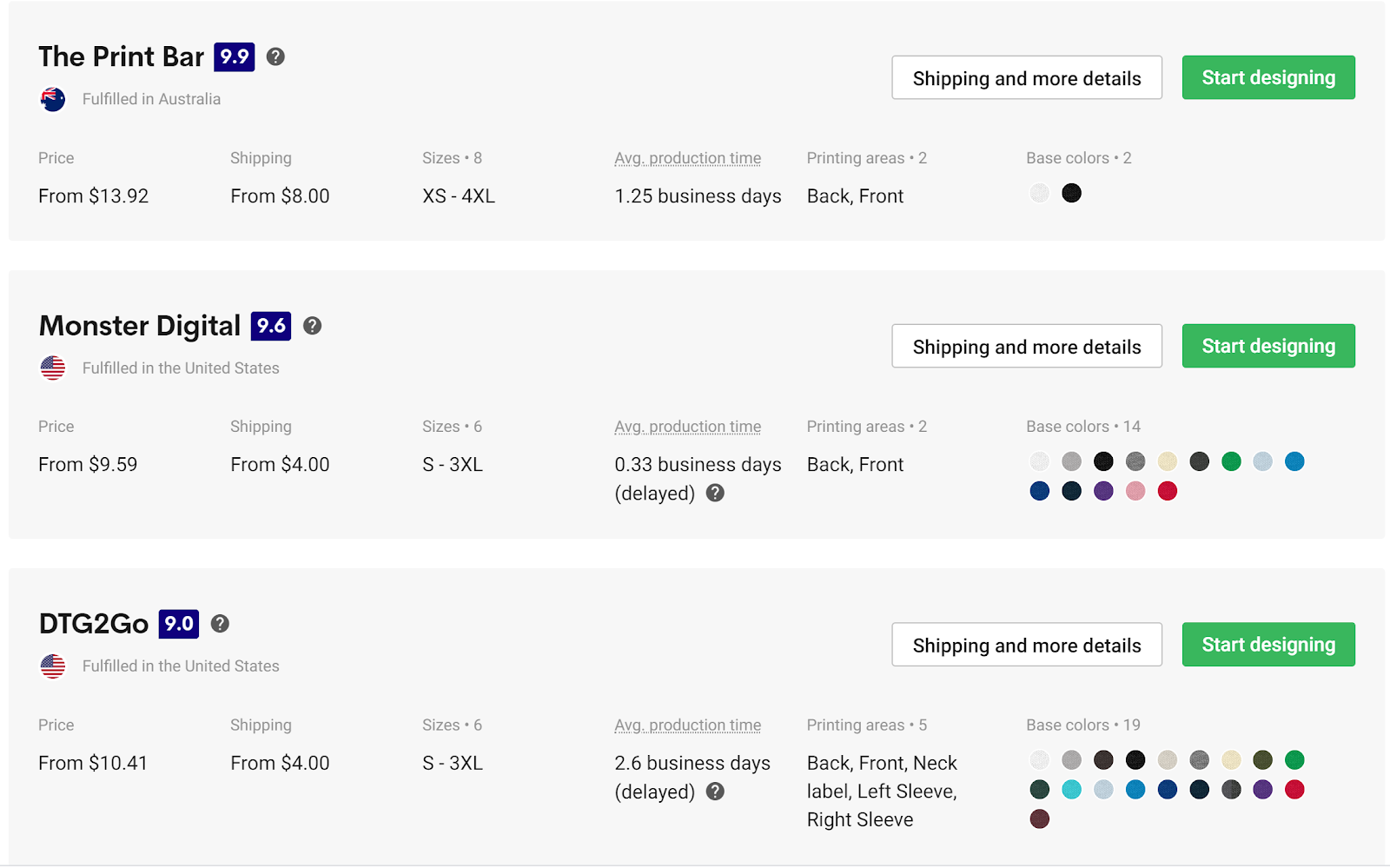
Task: Click the help icon next to DTG2Go
Action: (221, 624)
